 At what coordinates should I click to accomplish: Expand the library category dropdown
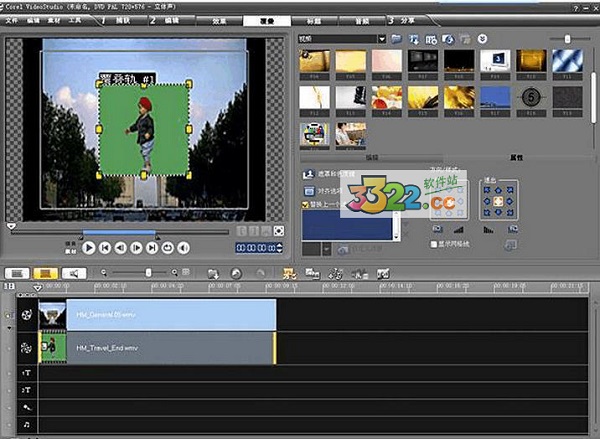[382, 38]
